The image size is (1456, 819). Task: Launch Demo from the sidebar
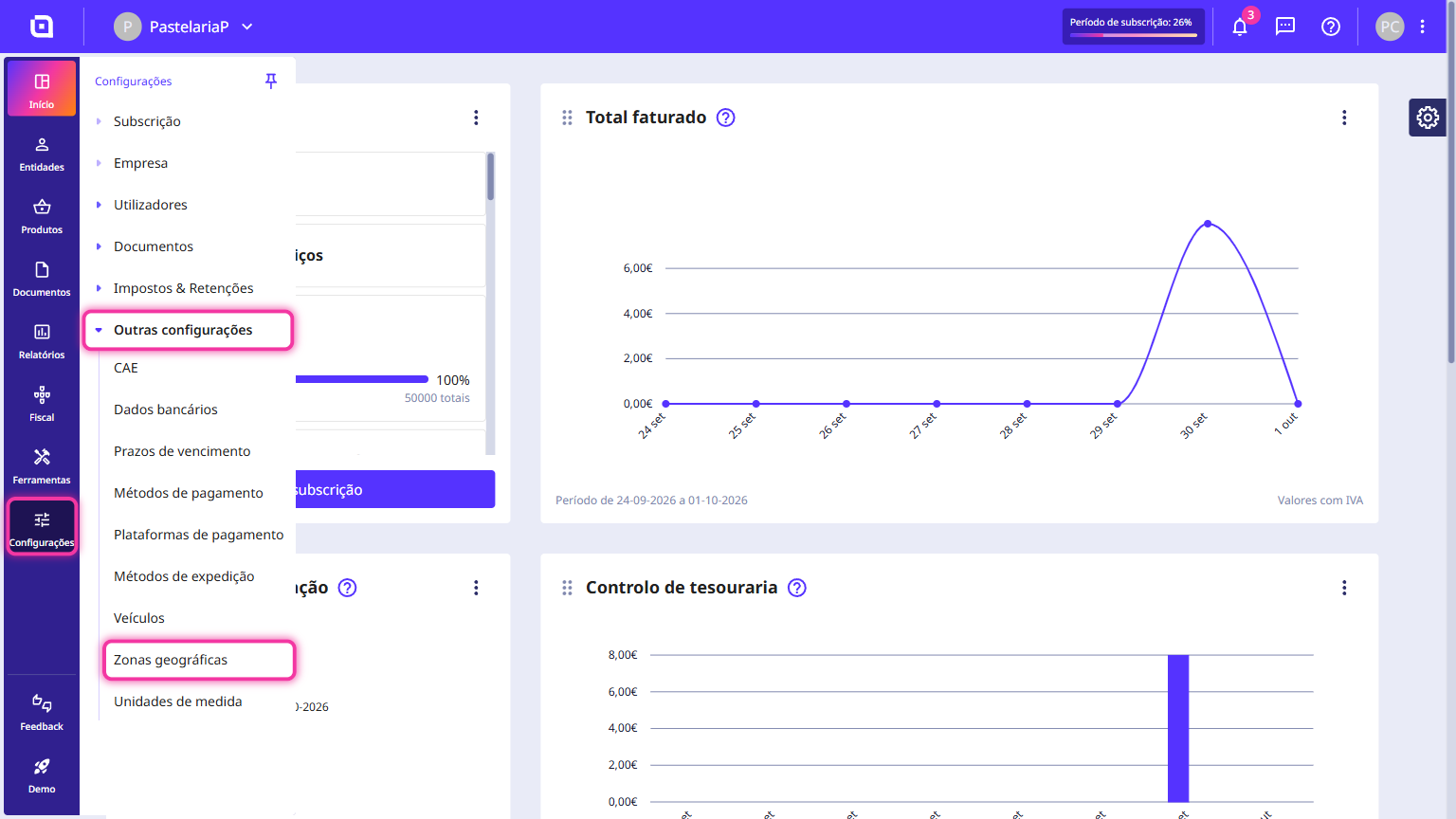click(x=42, y=775)
